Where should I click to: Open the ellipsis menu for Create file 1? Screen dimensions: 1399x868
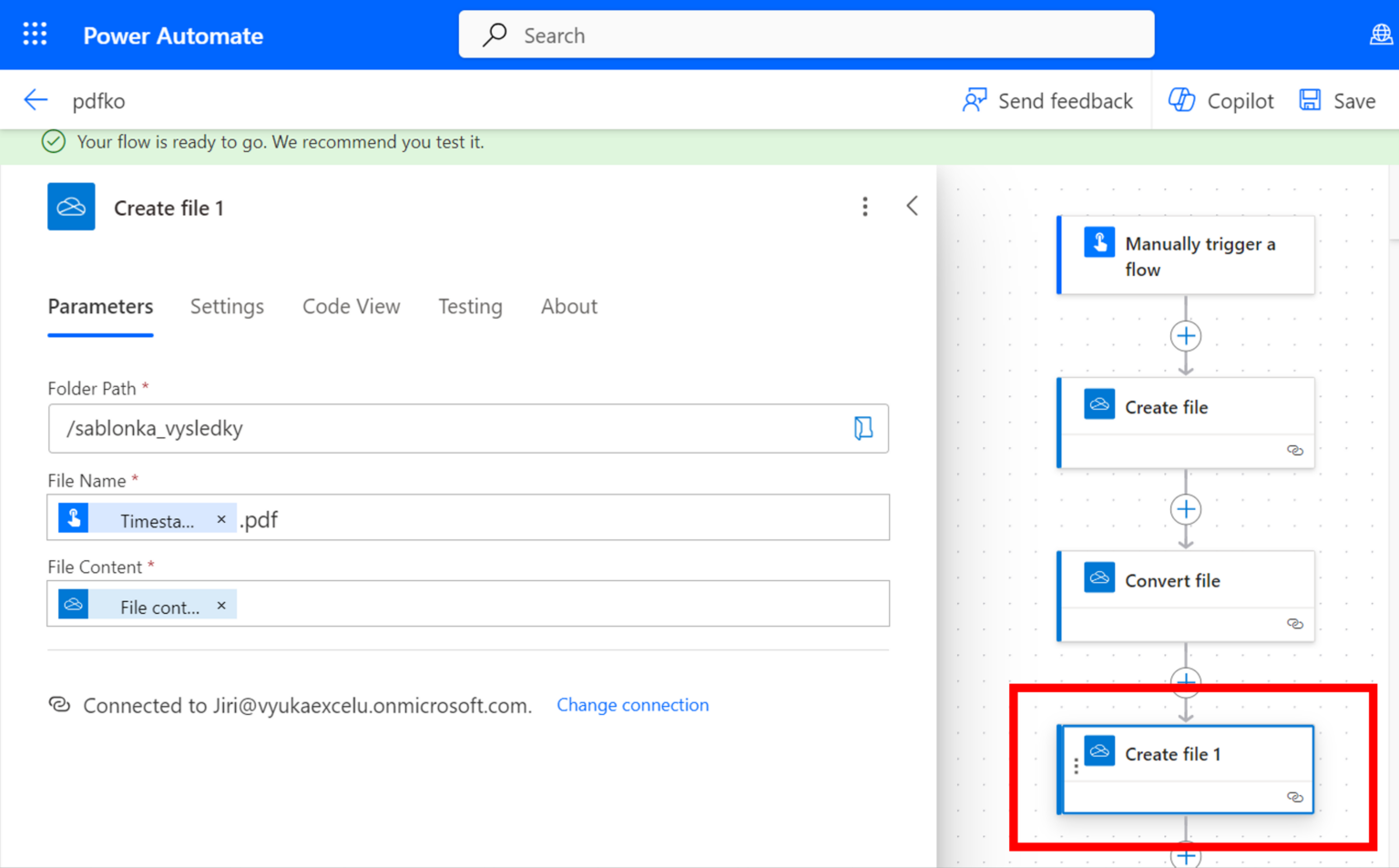tap(864, 206)
